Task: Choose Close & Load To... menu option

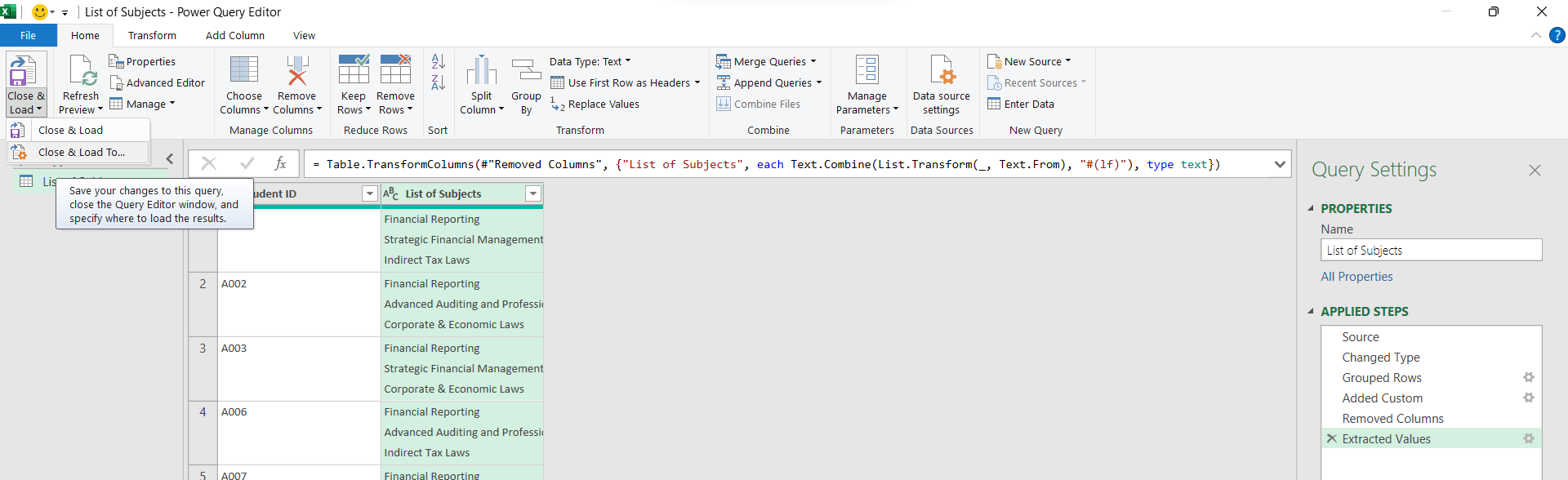Action: point(78,152)
